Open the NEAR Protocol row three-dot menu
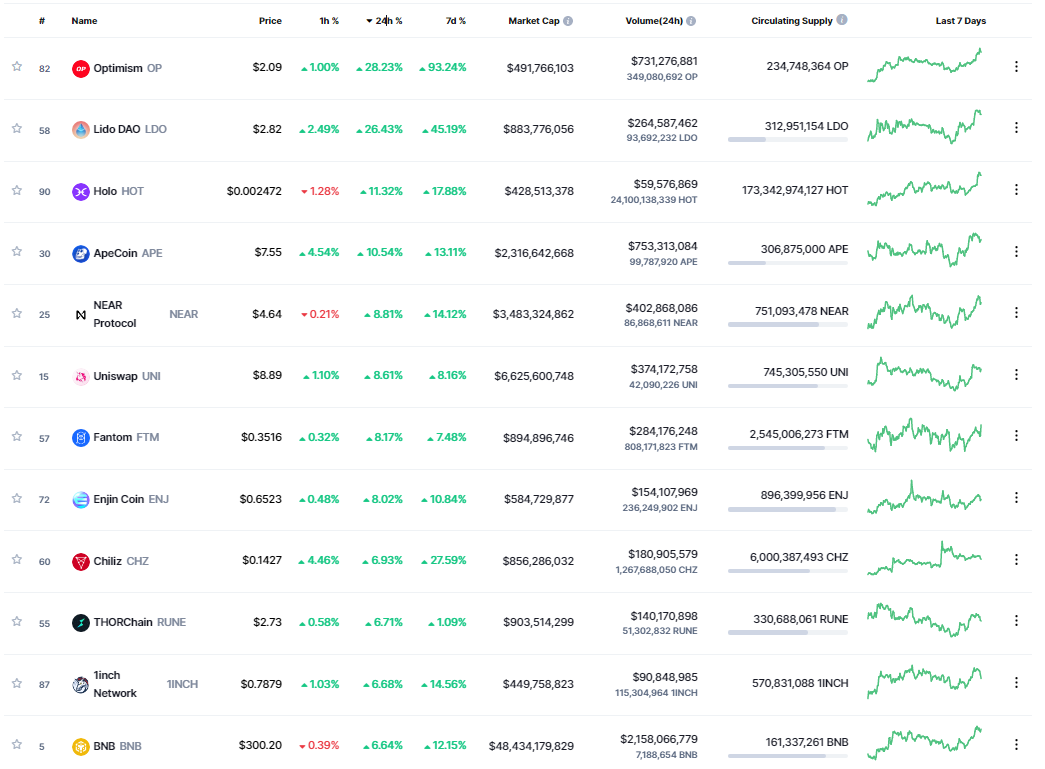 (1016, 313)
